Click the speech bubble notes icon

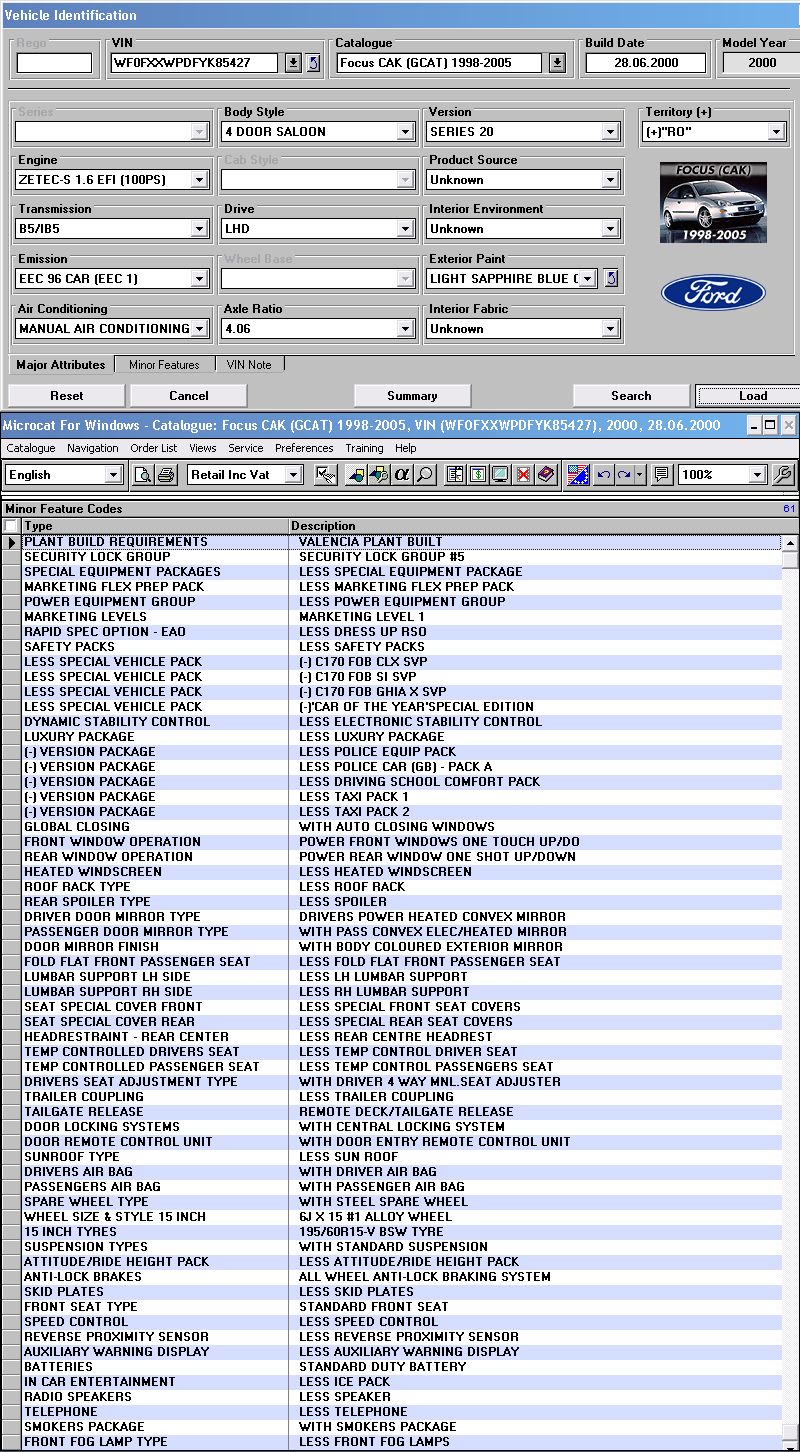[661, 475]
